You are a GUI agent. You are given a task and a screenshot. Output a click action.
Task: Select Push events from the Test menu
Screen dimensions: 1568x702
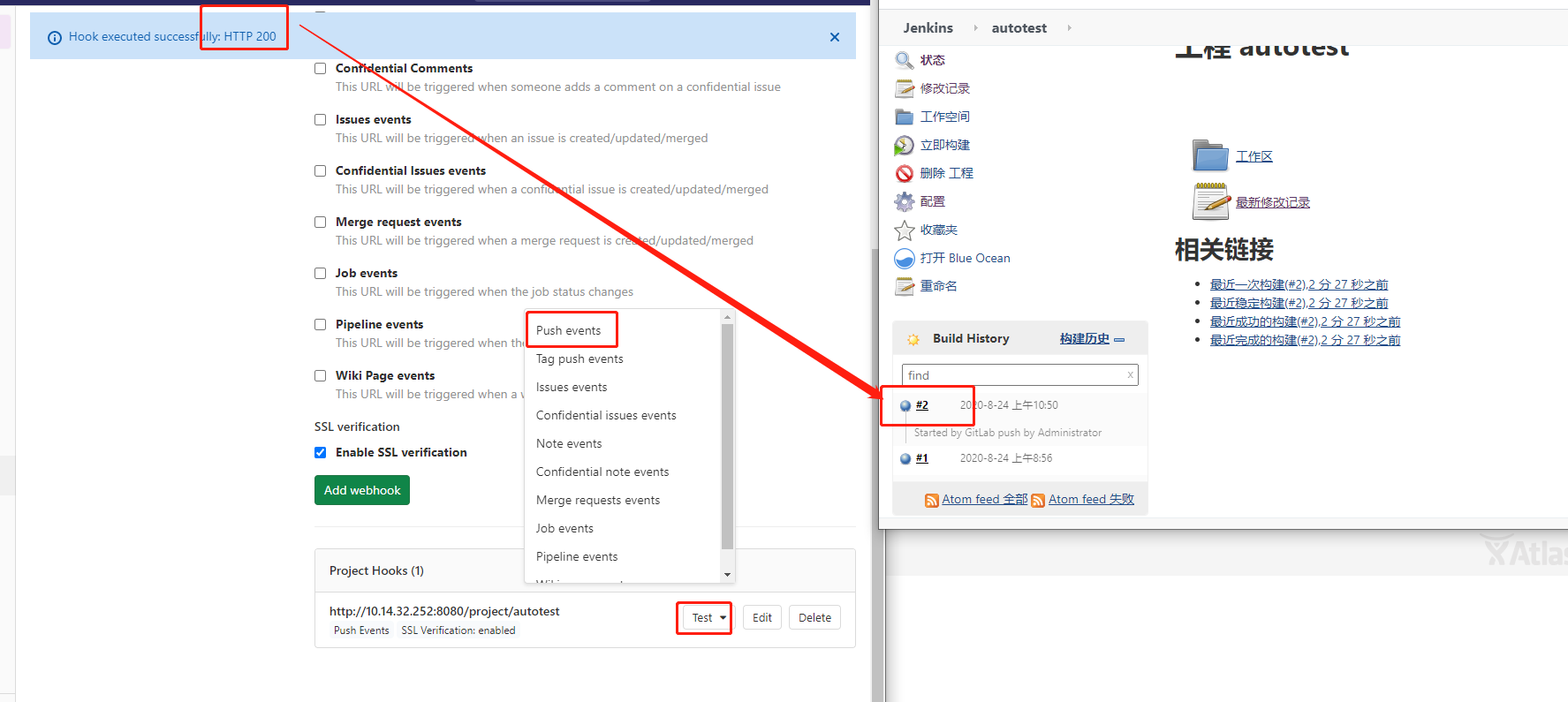pyautogui.click(x=568, y=330)
